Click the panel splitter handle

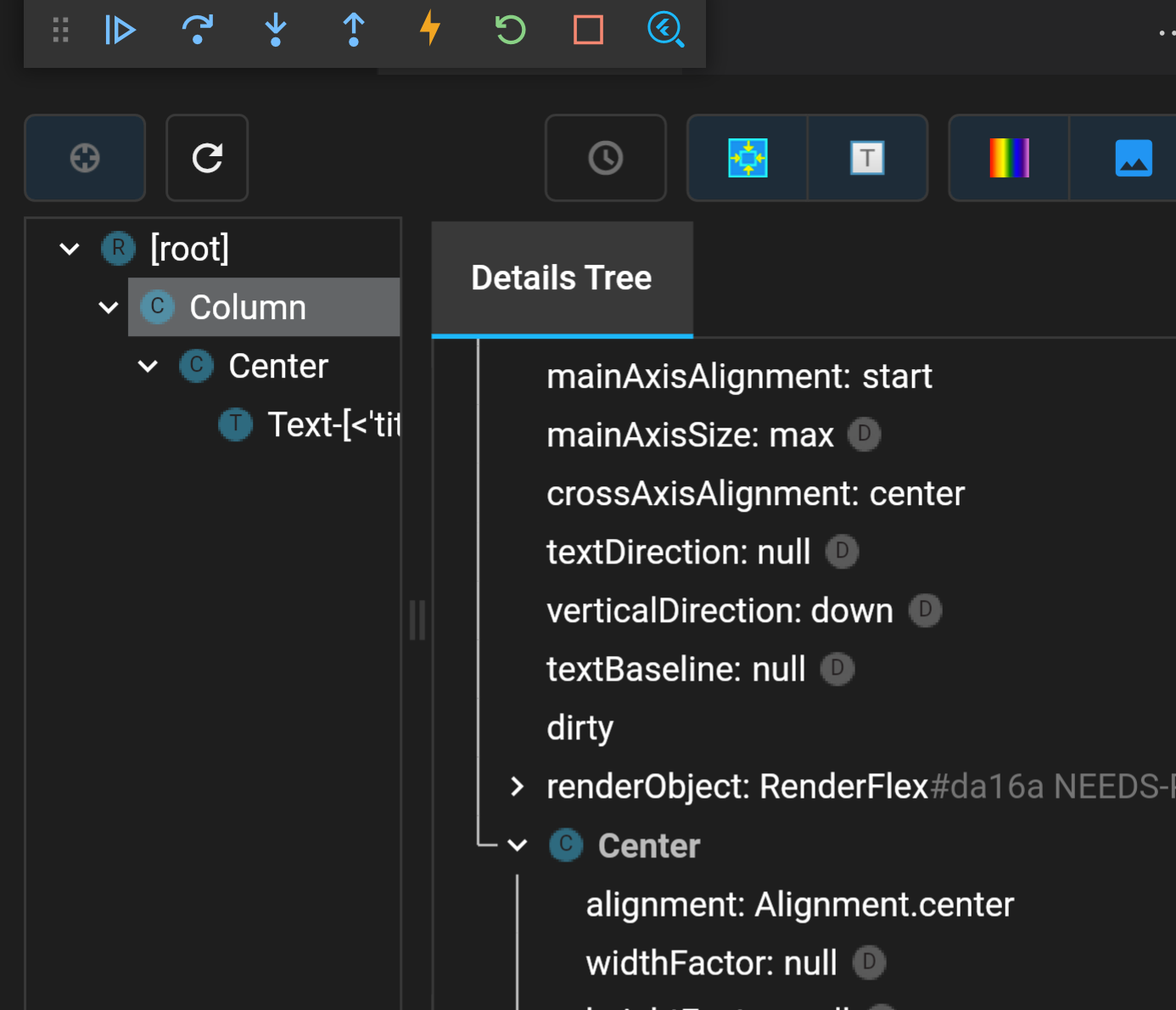click(x=417, y=620)
